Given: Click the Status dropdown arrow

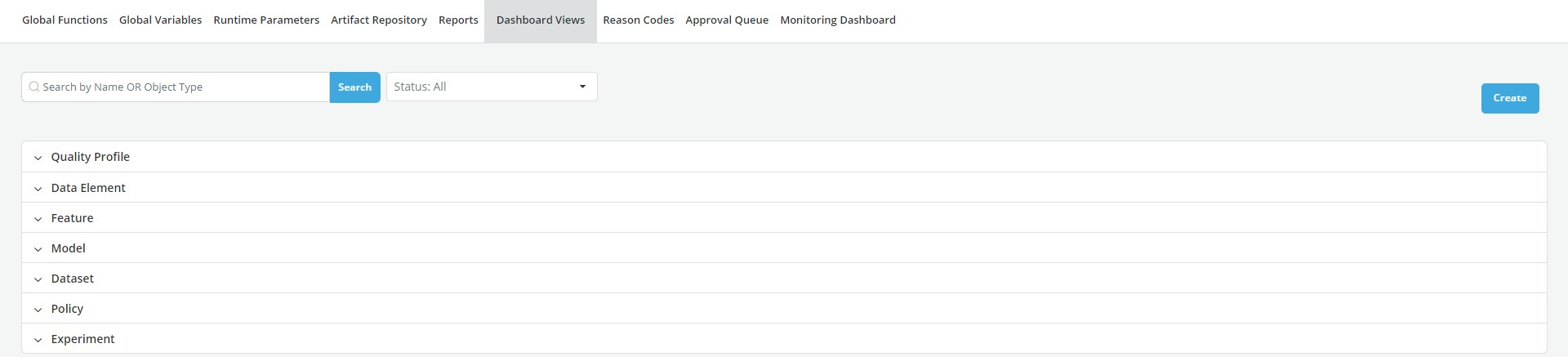Looking at the screenshot, I should coord(582,87).
